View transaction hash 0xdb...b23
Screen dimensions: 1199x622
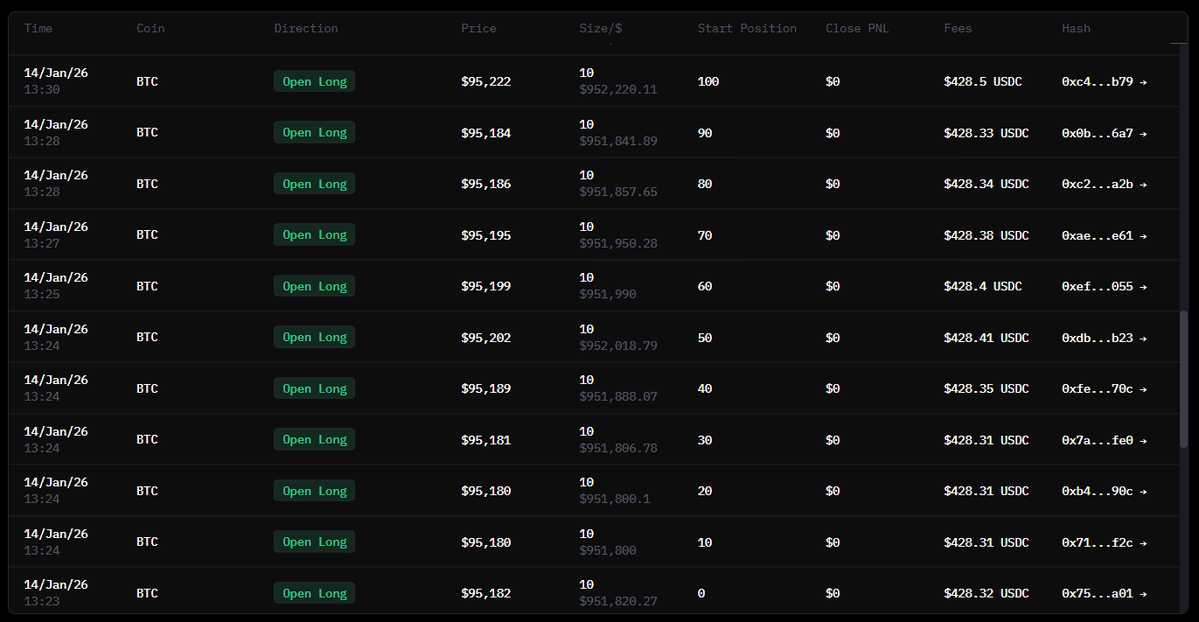click(1097, 338)
